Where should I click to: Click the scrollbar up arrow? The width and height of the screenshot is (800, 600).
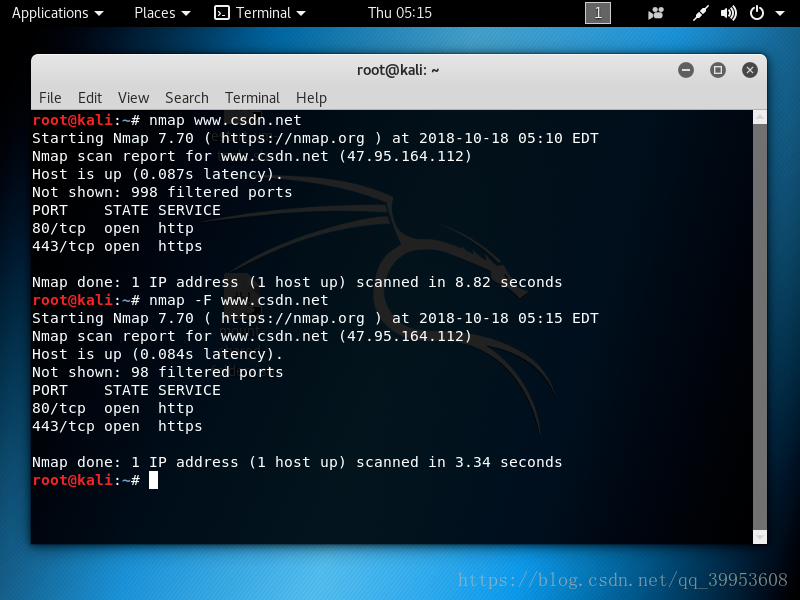tap(760, 117)
